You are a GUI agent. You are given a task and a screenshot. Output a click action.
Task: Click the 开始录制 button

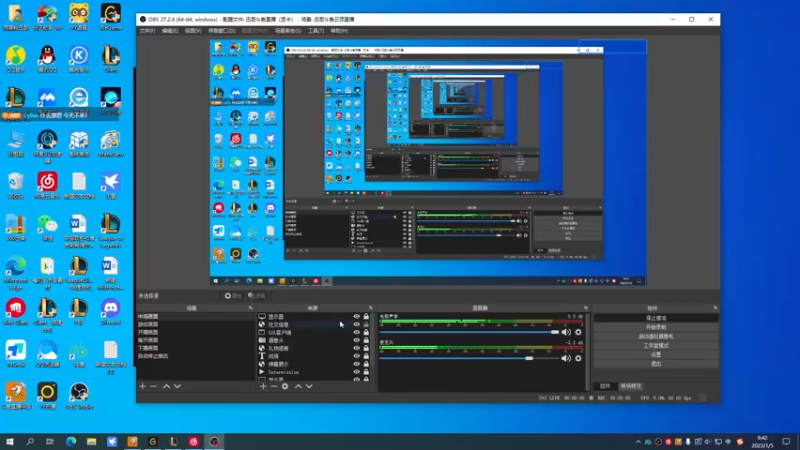pos(656,327)
